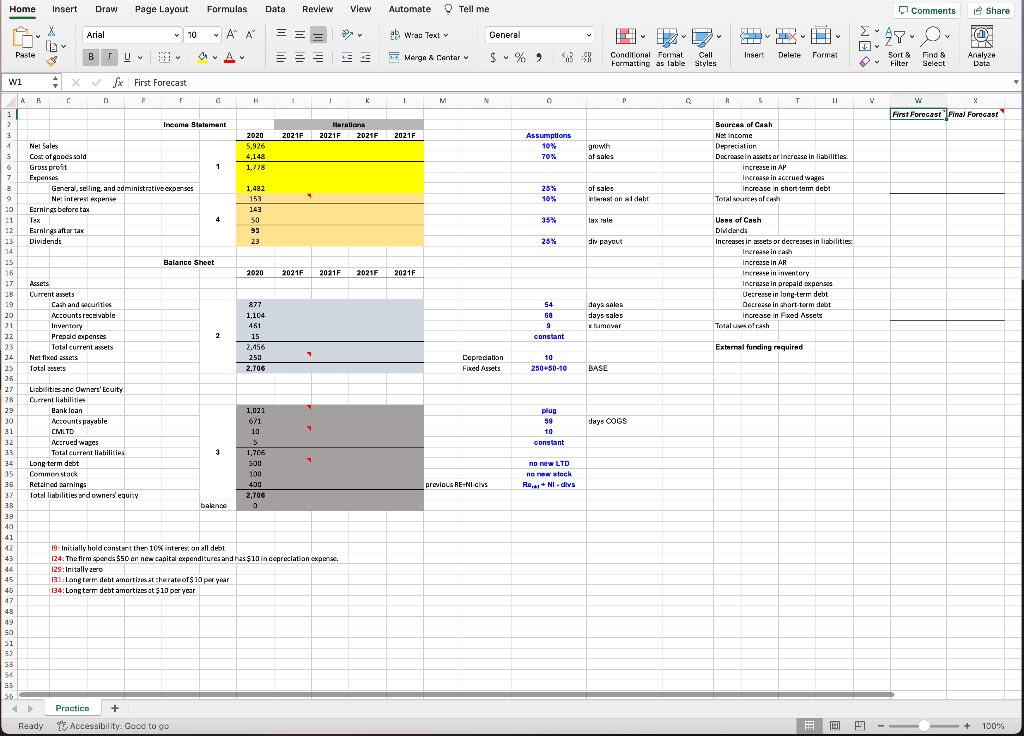Select the Practice sheet tab
The width and height of the screenshot is (1024, 736).
(71, 707)
